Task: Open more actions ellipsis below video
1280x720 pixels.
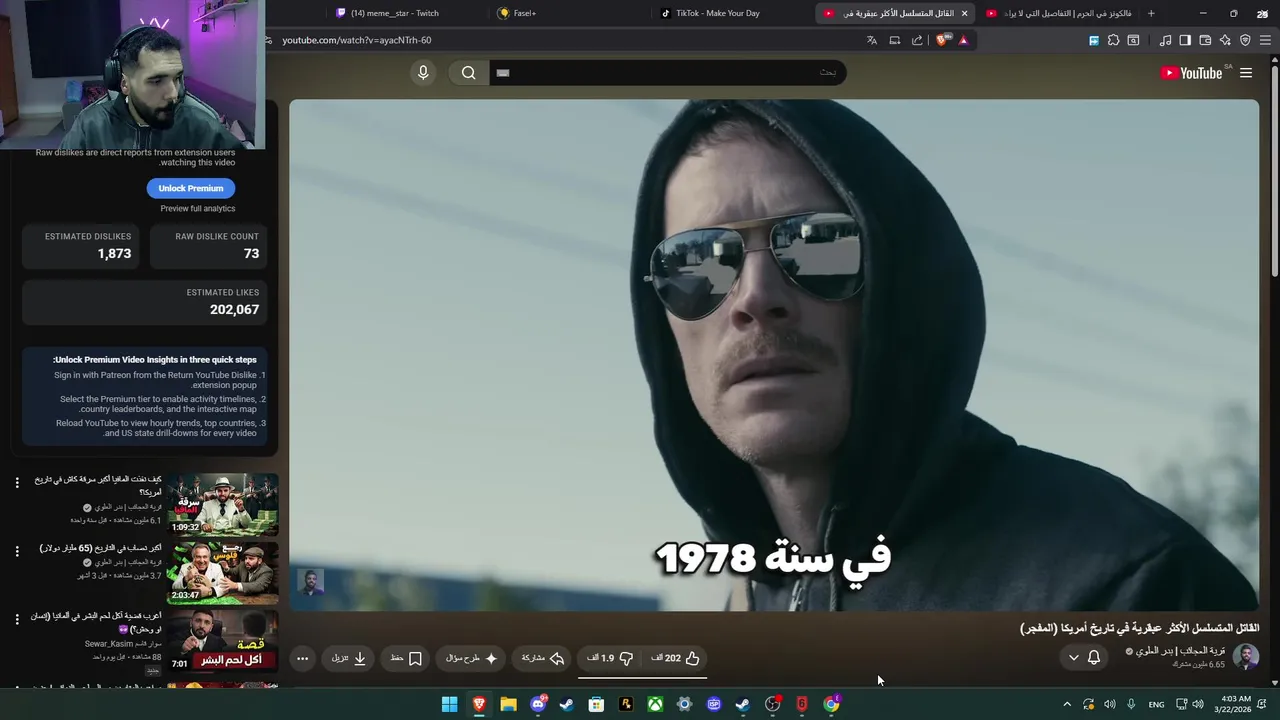Action: coord(303,658)
